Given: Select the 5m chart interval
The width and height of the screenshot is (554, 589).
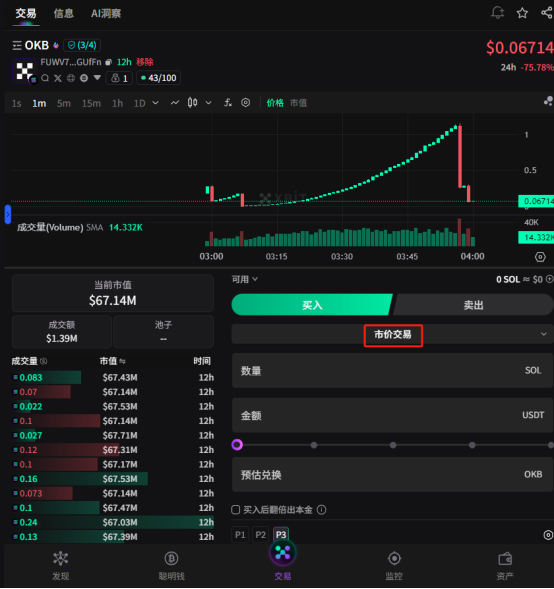Looking at the screenshot, I should tap(64, 103).
